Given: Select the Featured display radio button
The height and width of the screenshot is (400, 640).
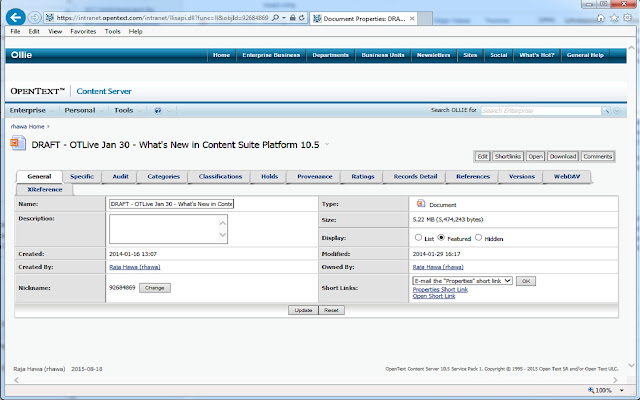Looking at the screenshot, I should coord(441,237).
